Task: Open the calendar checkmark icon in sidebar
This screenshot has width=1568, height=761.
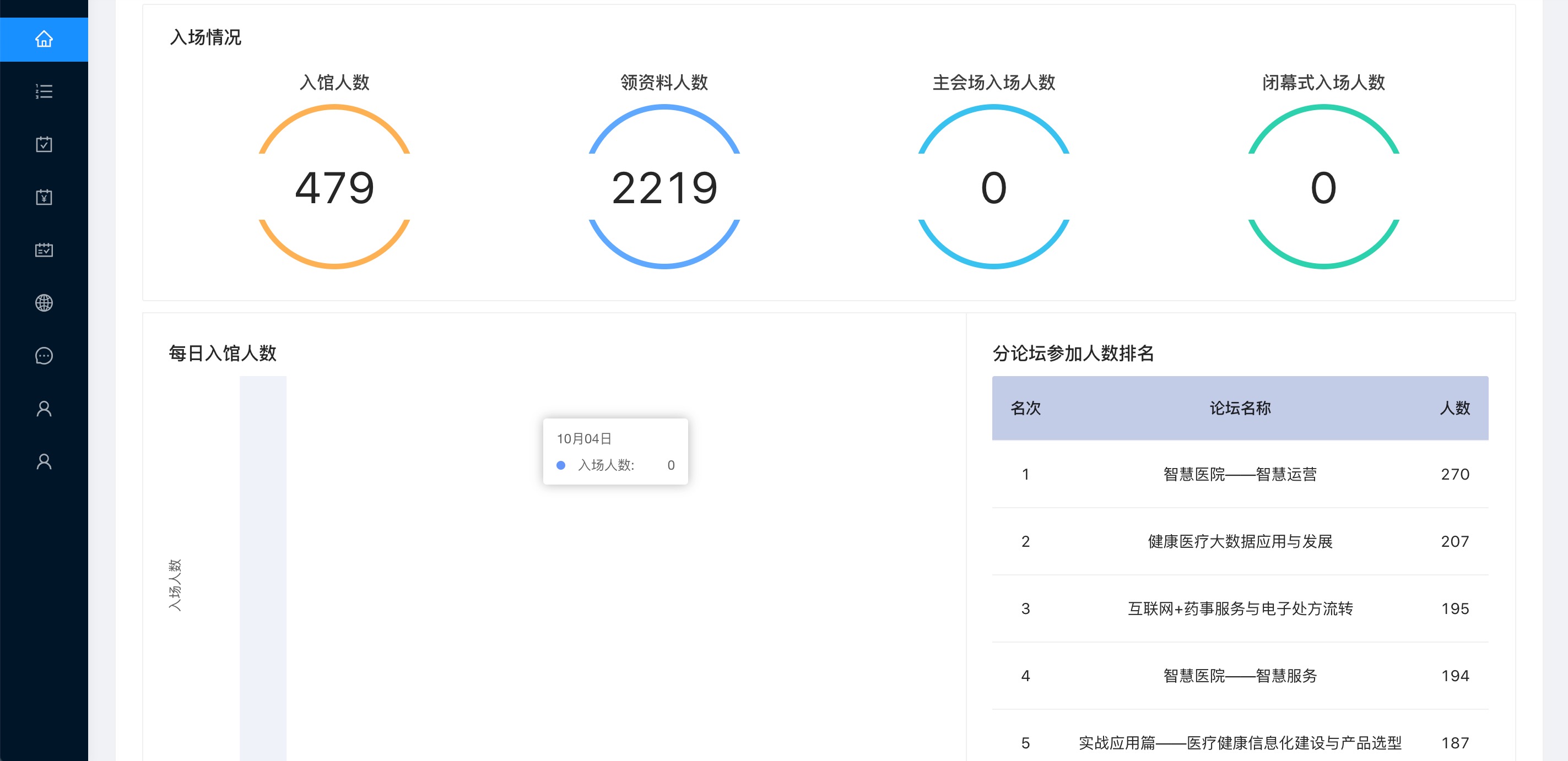Action: click(x=44, y=144)
